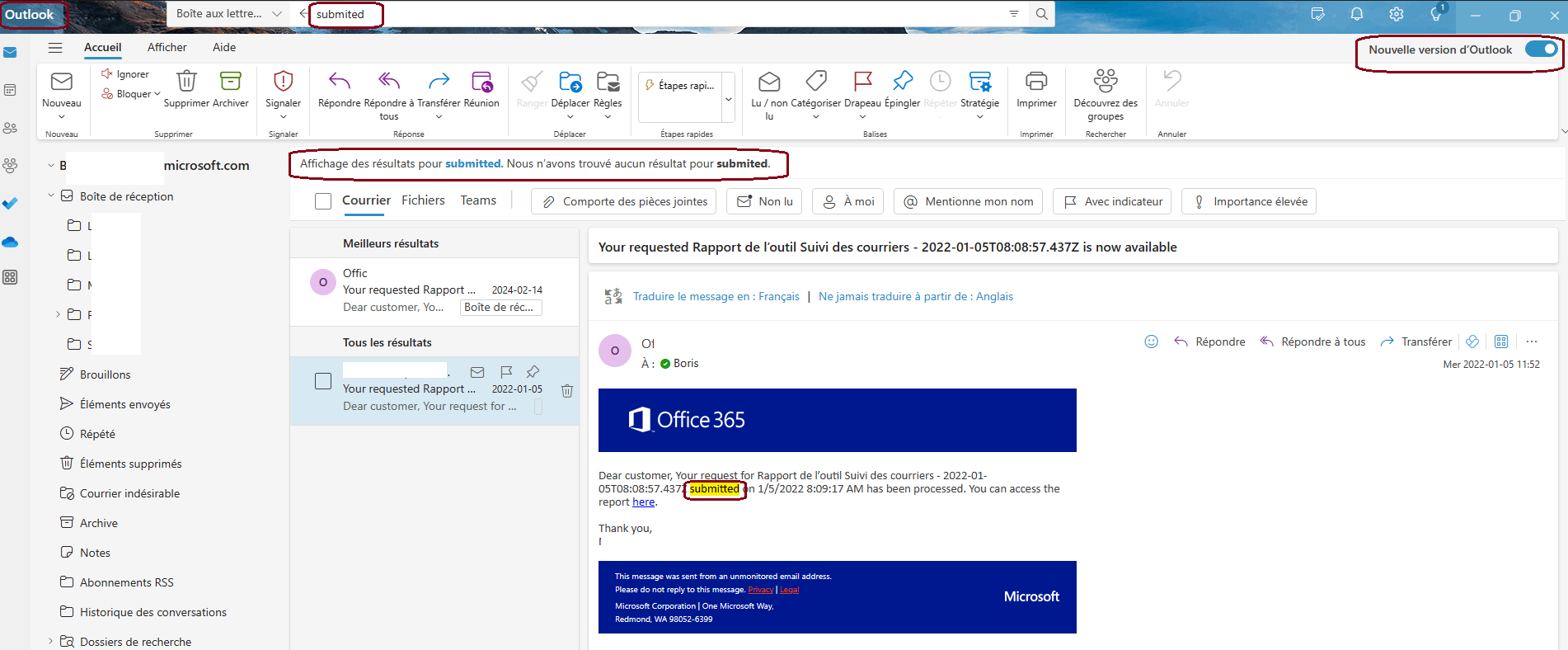Viewport: 1568px width, 650px height.
Task: Click the search box containing submited
Action: pos(660,14)
